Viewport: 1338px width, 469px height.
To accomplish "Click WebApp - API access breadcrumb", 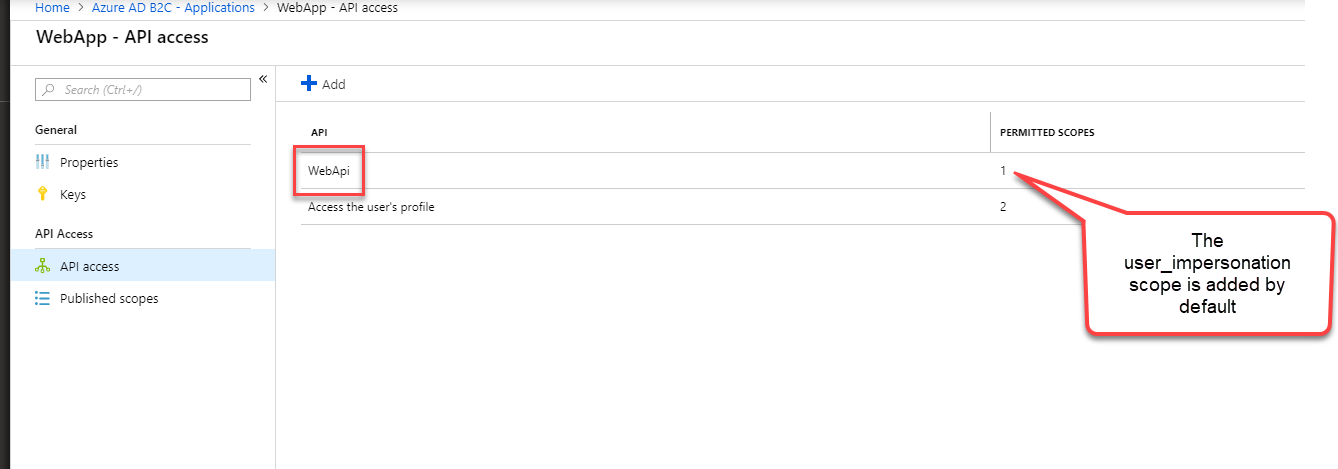I will point(336,7).
